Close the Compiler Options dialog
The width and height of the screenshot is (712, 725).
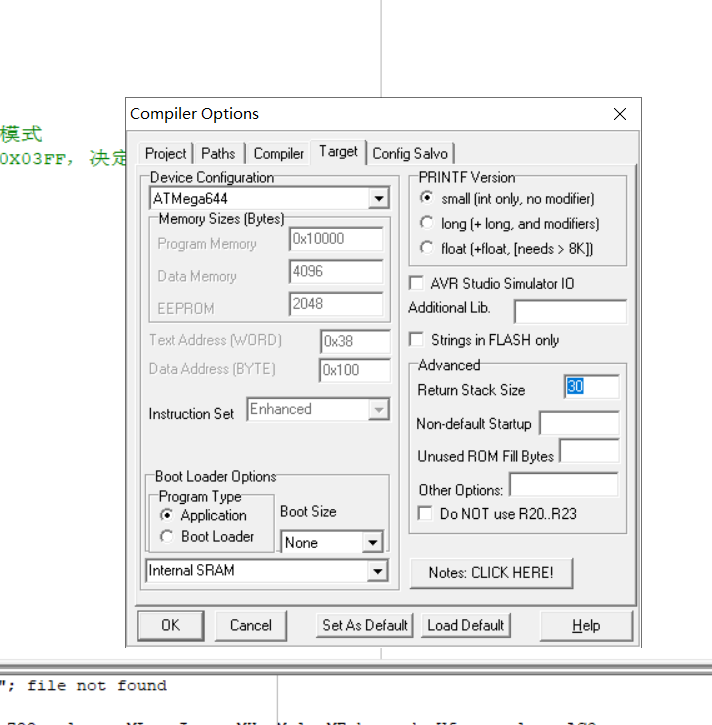[x=620, y=114]
